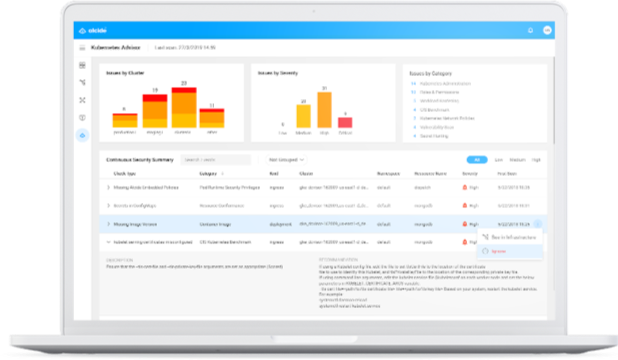Click the Resource Name column header
This screenshot has width=618, height=360.
(430, 173)
